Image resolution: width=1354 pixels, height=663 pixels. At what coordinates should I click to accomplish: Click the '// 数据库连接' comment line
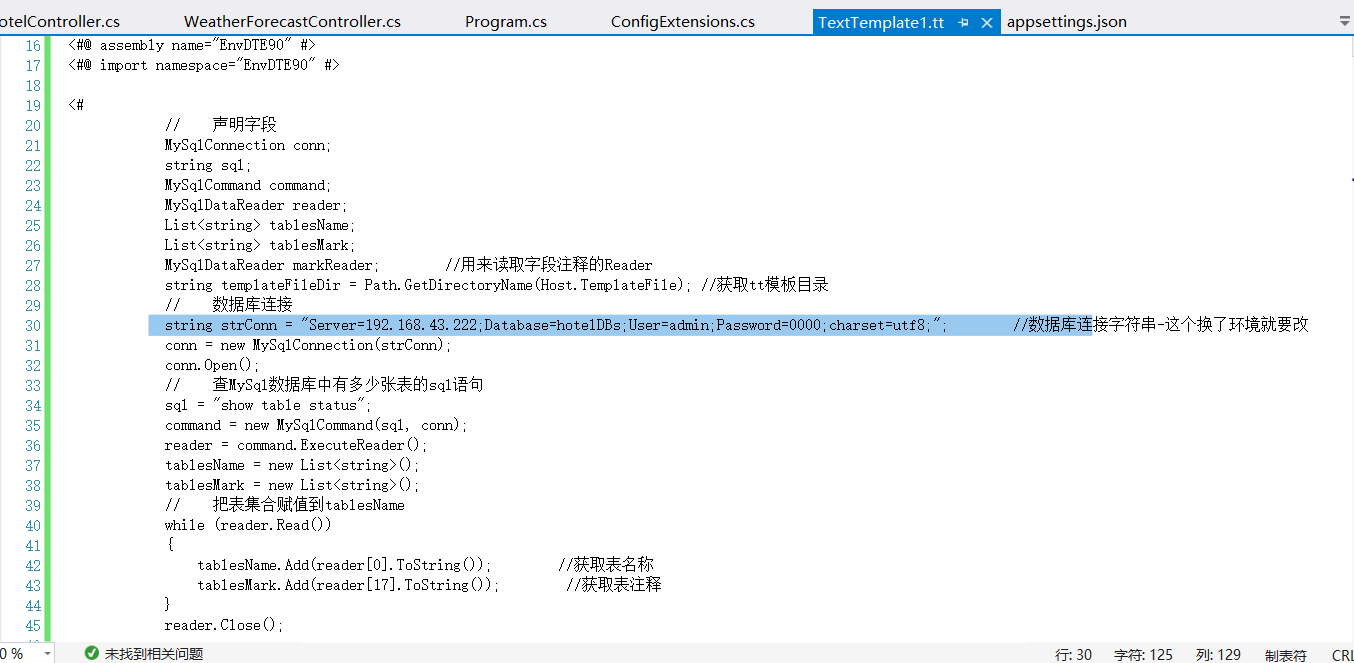click(x=229, y=305)
